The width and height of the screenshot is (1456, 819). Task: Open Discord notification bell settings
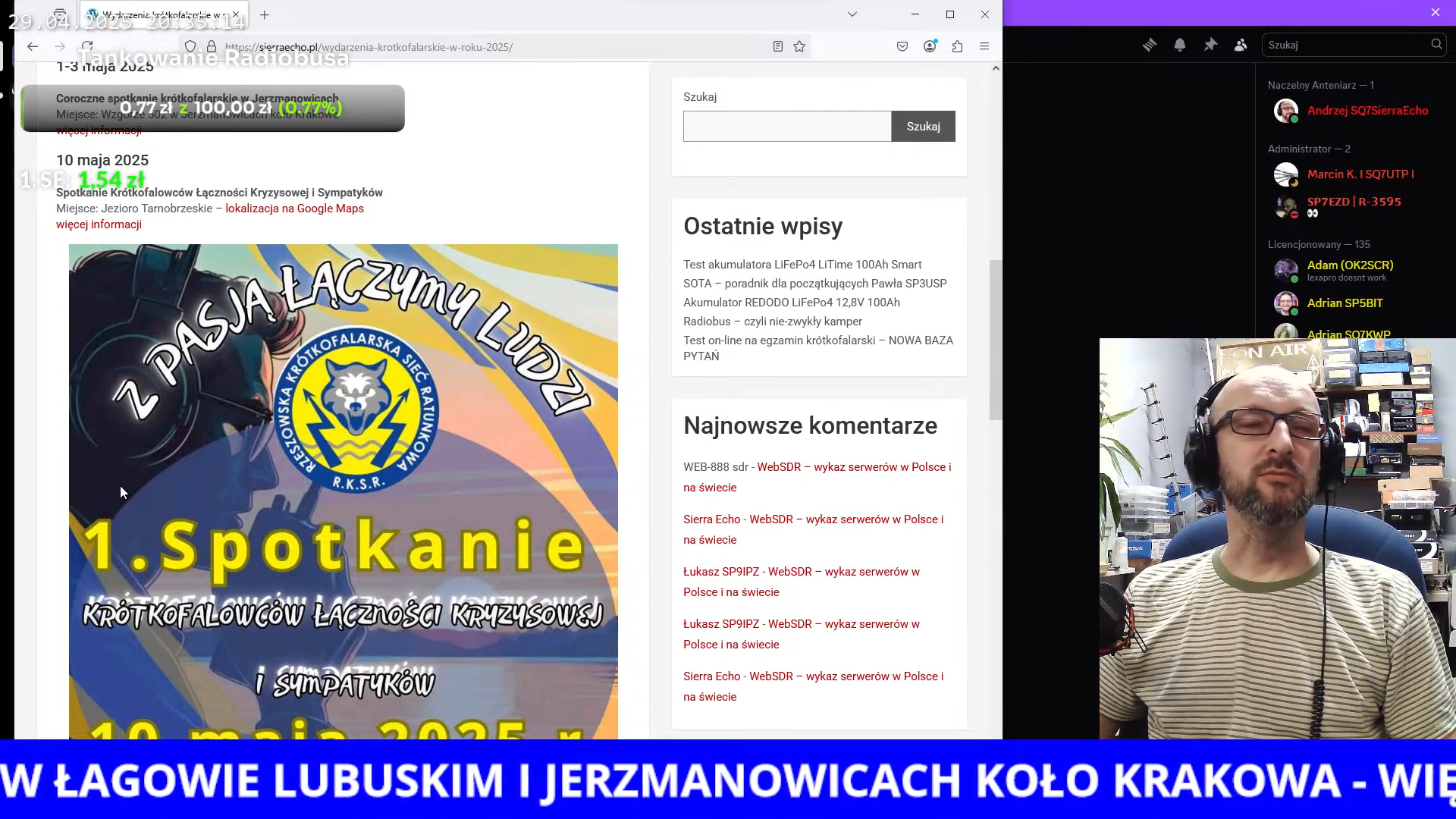pyautogui.click(x=1180, y=45)
